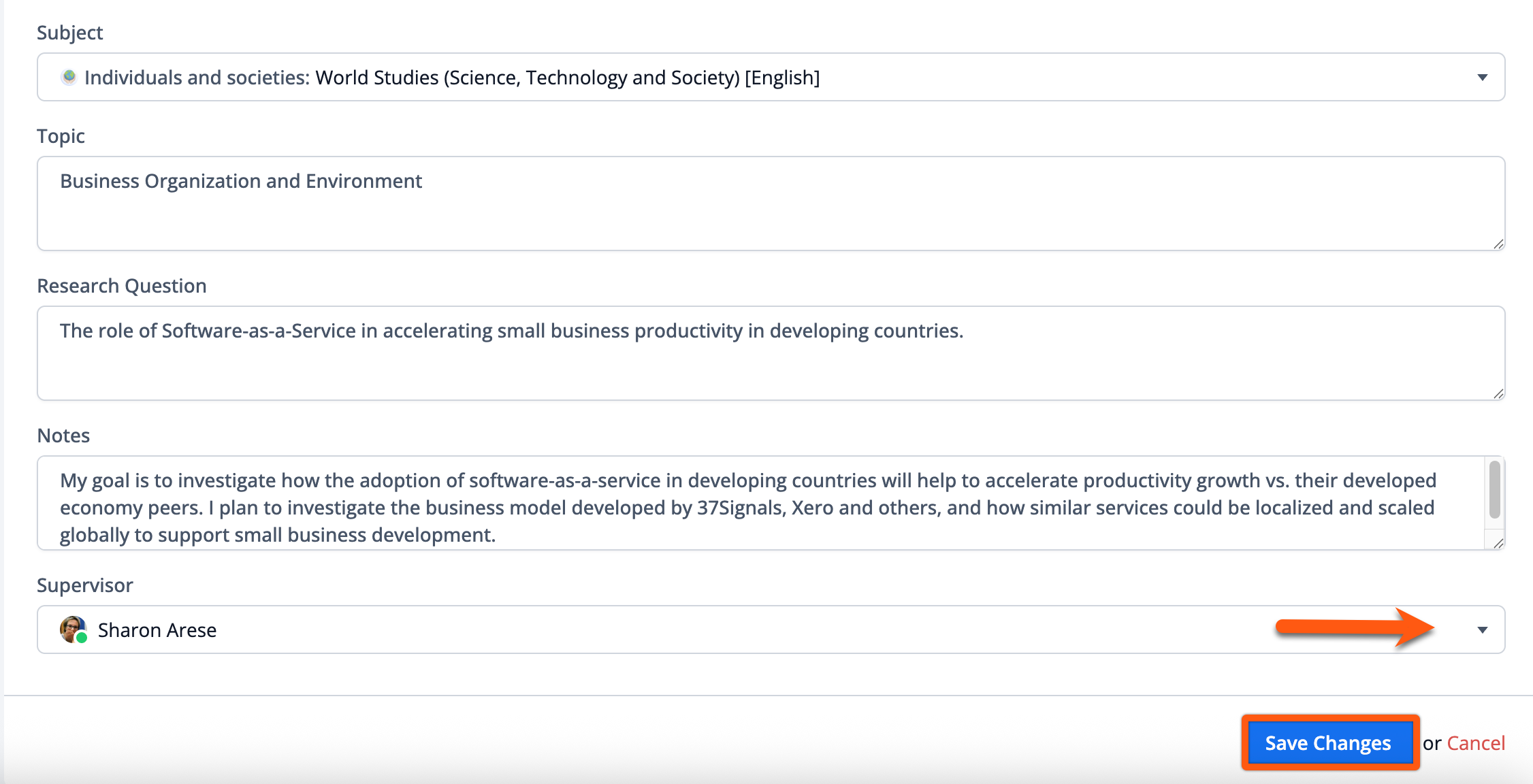Click the Supervisor field label
Screen dimensions: 1533x784
(x=85, y=585)
